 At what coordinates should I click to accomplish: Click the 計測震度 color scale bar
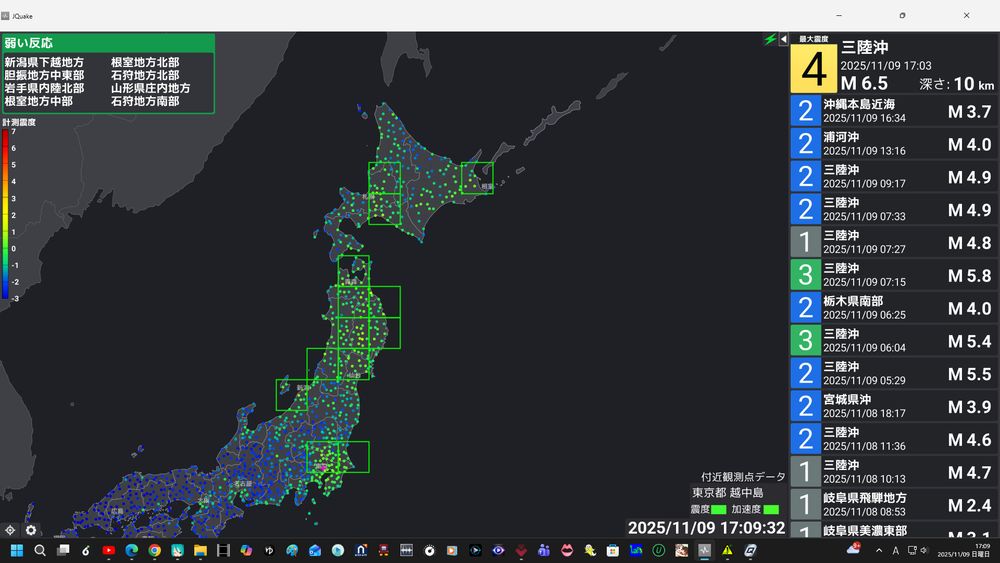point(5,214)
